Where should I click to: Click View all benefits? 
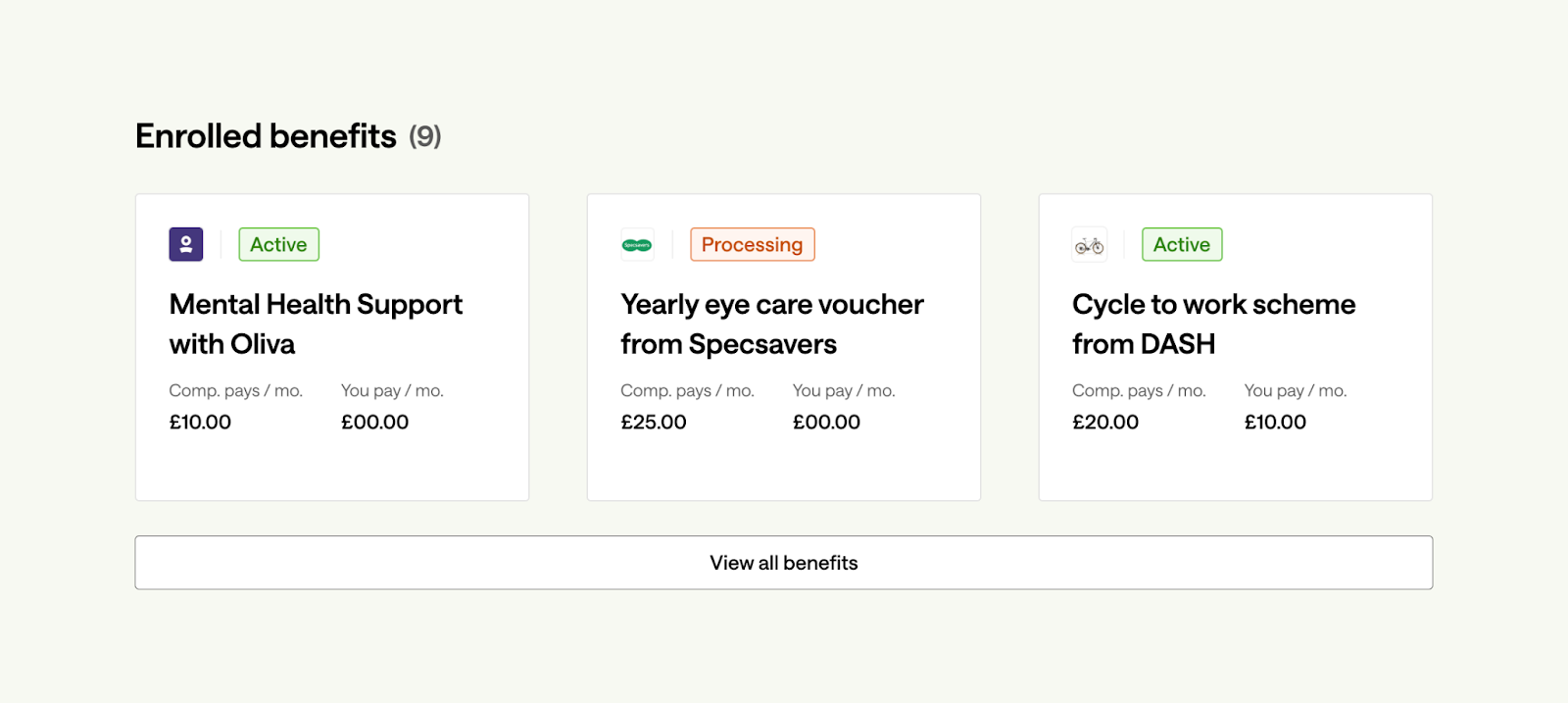click(x=783, y=562)
